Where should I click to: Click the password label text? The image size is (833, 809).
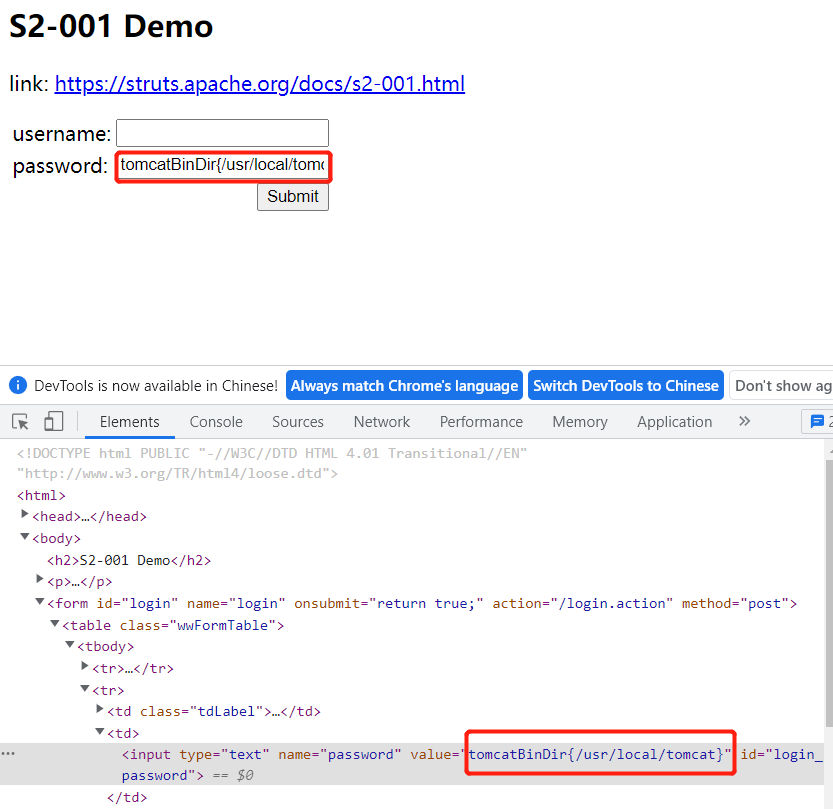(60, 166)
